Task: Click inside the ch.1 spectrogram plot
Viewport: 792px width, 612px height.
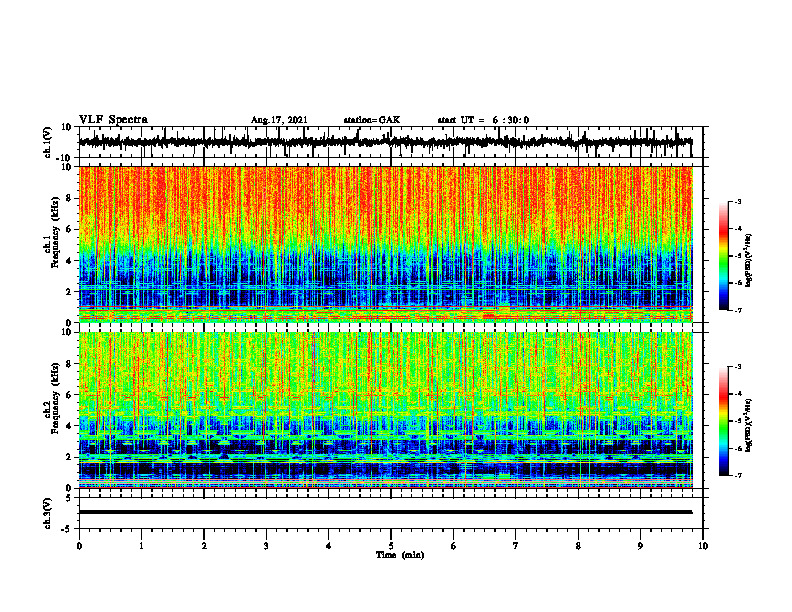Action: pos(385,244)
